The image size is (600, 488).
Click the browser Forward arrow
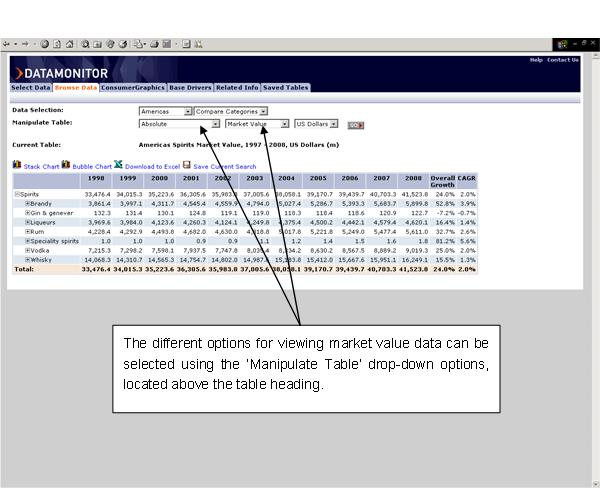[x=25, y=44]
